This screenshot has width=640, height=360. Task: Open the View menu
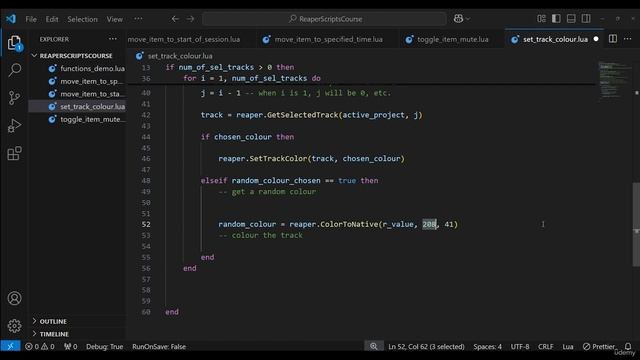(115, 19)
